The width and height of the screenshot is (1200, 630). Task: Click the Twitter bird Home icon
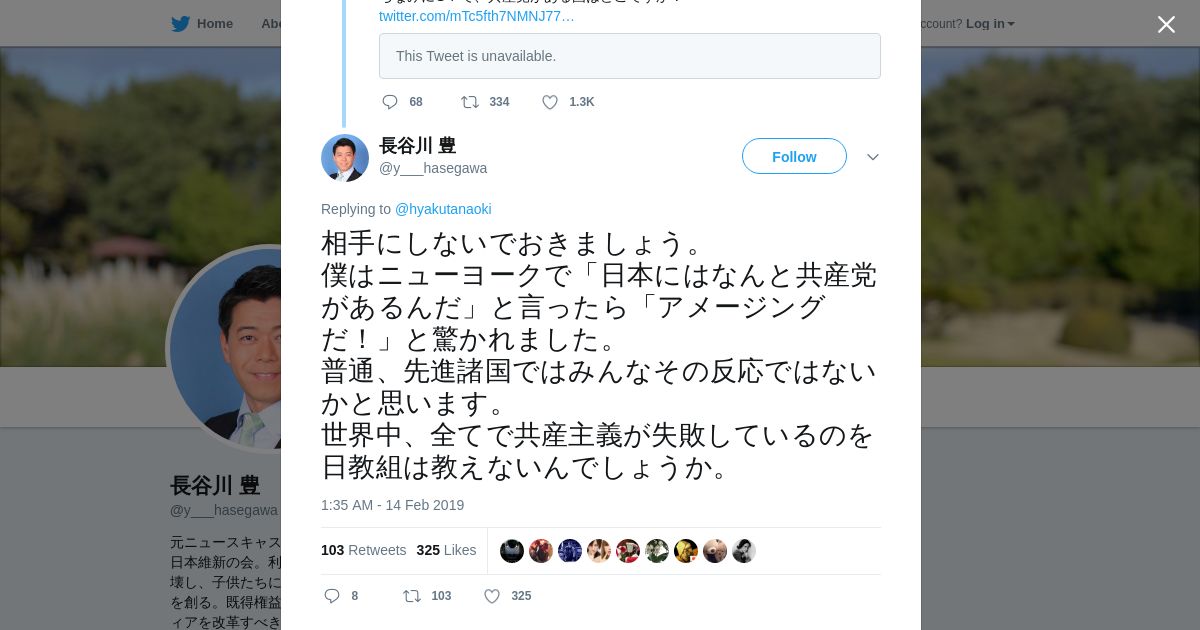(x=180, y=24)
